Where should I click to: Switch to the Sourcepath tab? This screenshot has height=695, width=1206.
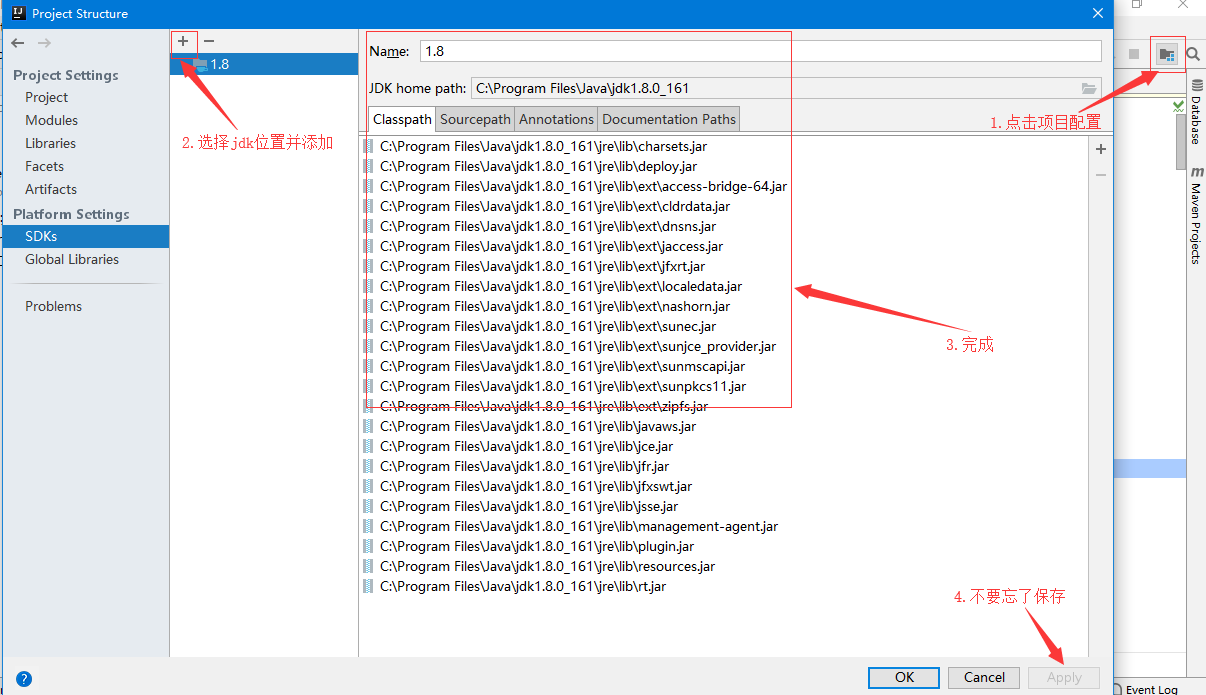click(x=476, y=119)
